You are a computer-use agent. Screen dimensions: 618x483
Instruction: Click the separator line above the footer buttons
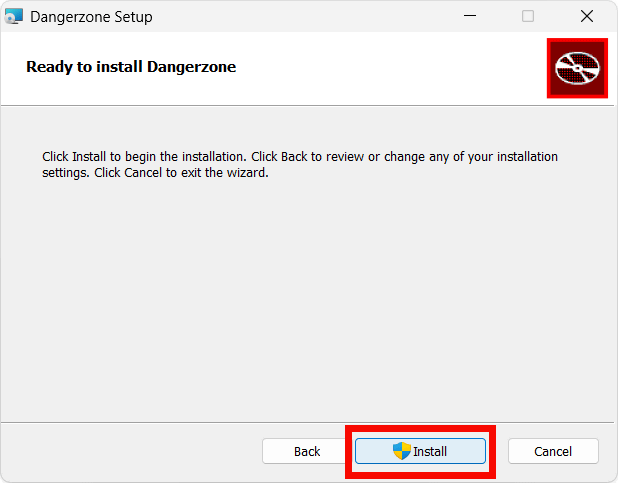[300, 423]
